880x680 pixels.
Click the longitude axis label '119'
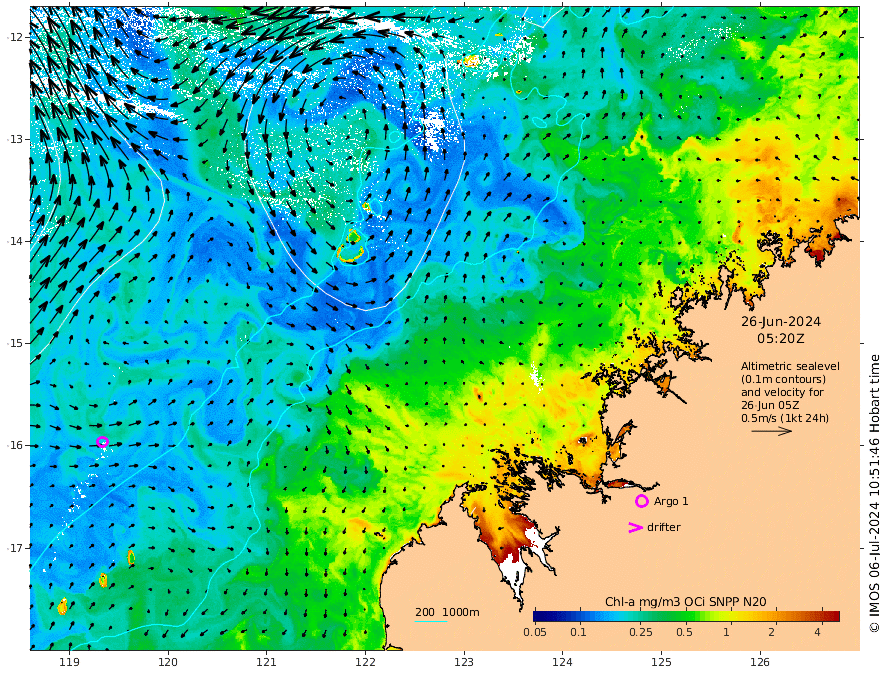pos(69,662)
